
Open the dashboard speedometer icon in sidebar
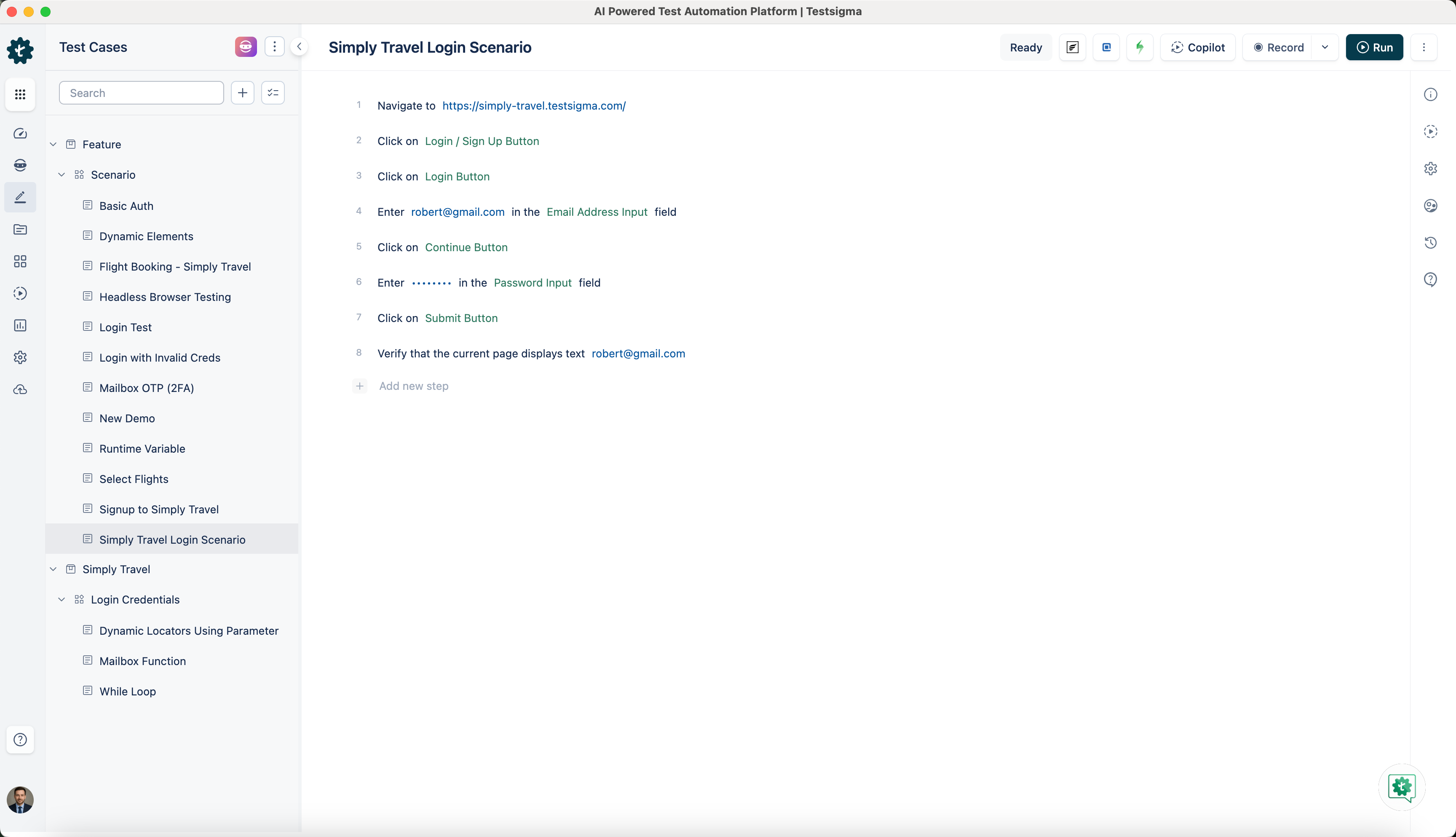pyautogui.click(x=20, y=133)
